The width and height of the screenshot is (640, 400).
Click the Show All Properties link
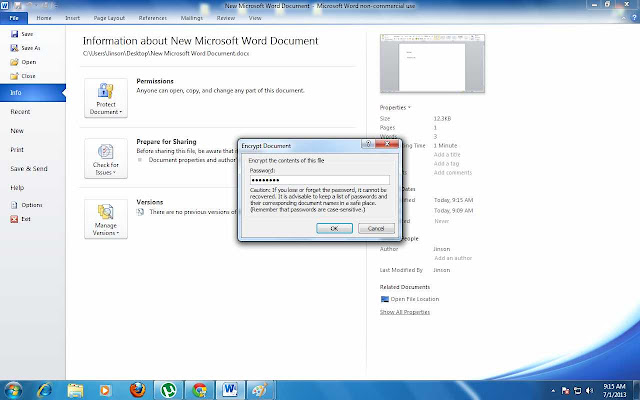404,312
